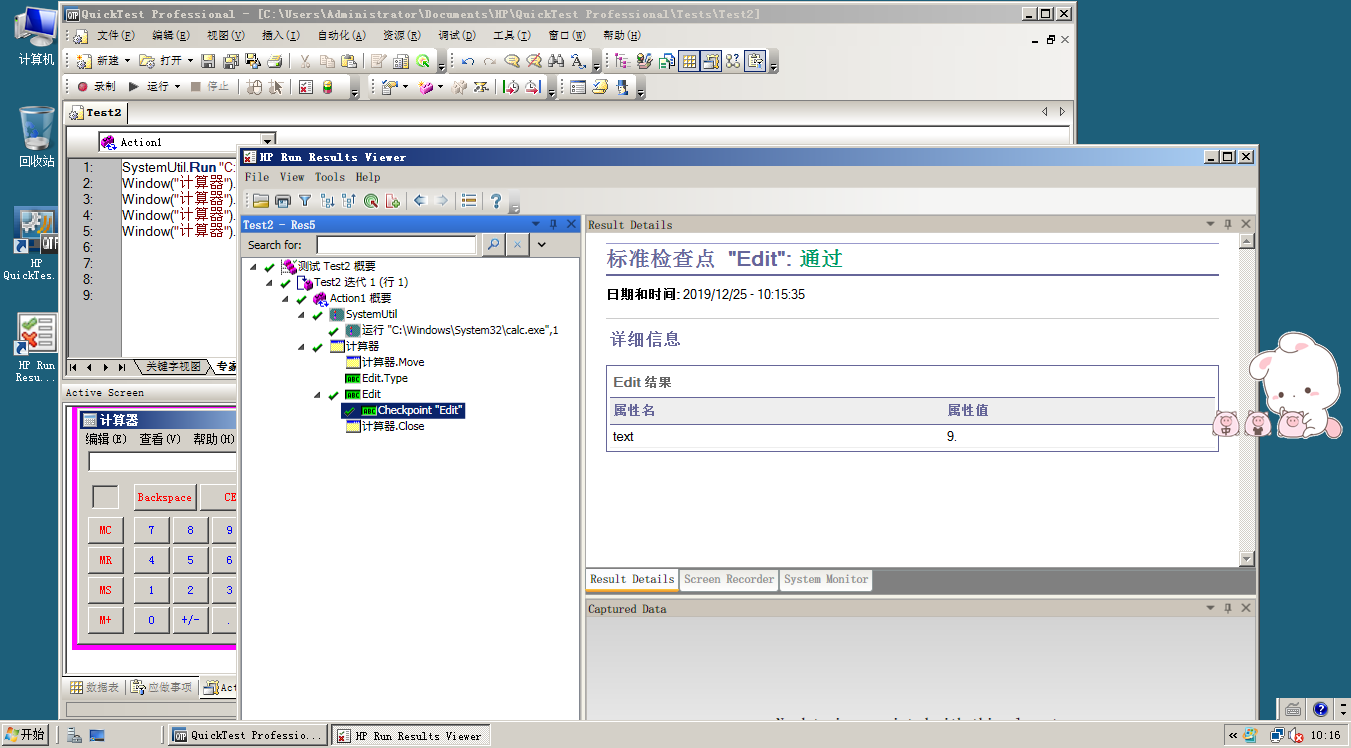The height and width of the screenshot is (748, 1351).
Task: Click the +/- key on the calculator
Action: (x=190, y=620)
